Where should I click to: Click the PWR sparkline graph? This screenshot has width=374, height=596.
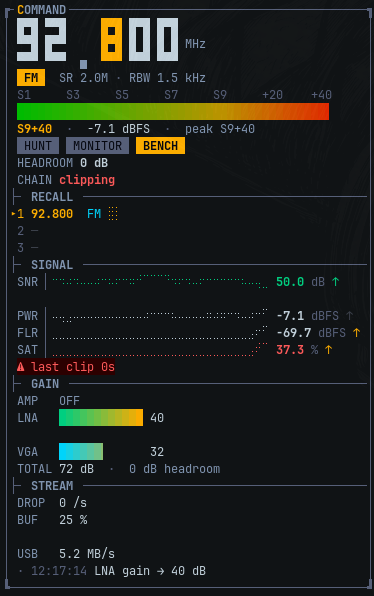[160, 315]
